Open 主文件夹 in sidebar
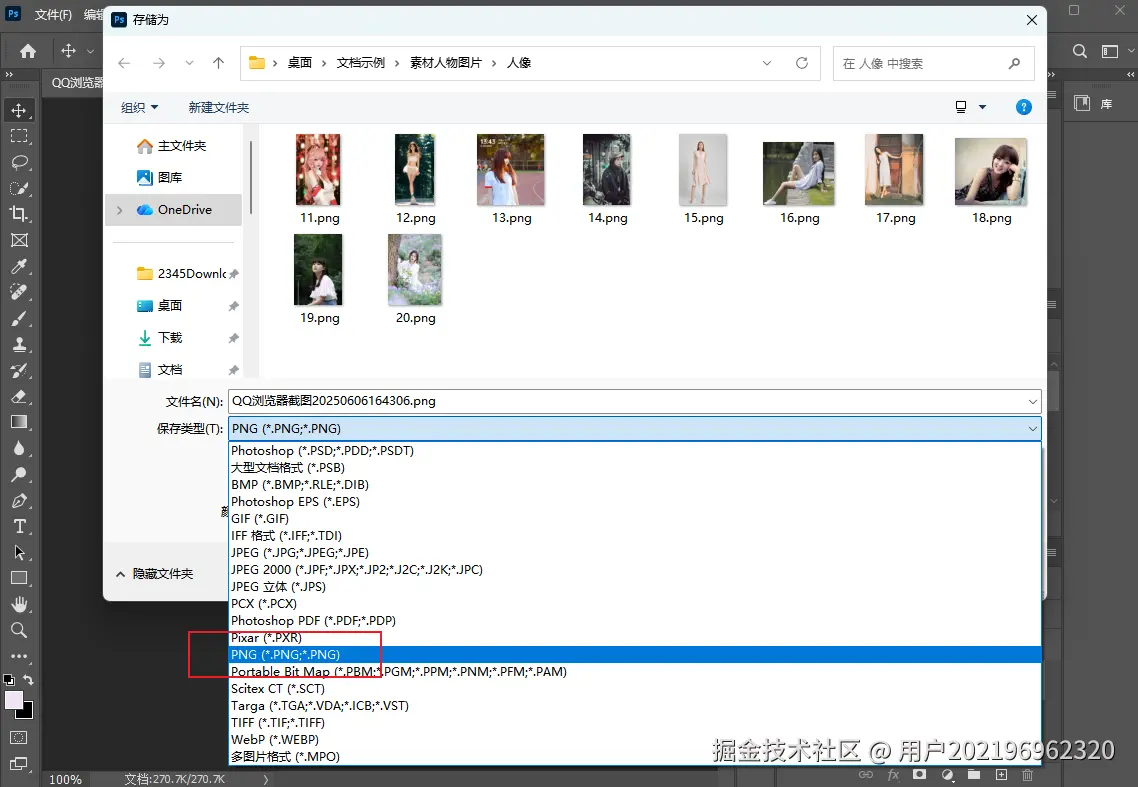The width and height of the screenshot is (1138, 787). (x=173, y=146)
